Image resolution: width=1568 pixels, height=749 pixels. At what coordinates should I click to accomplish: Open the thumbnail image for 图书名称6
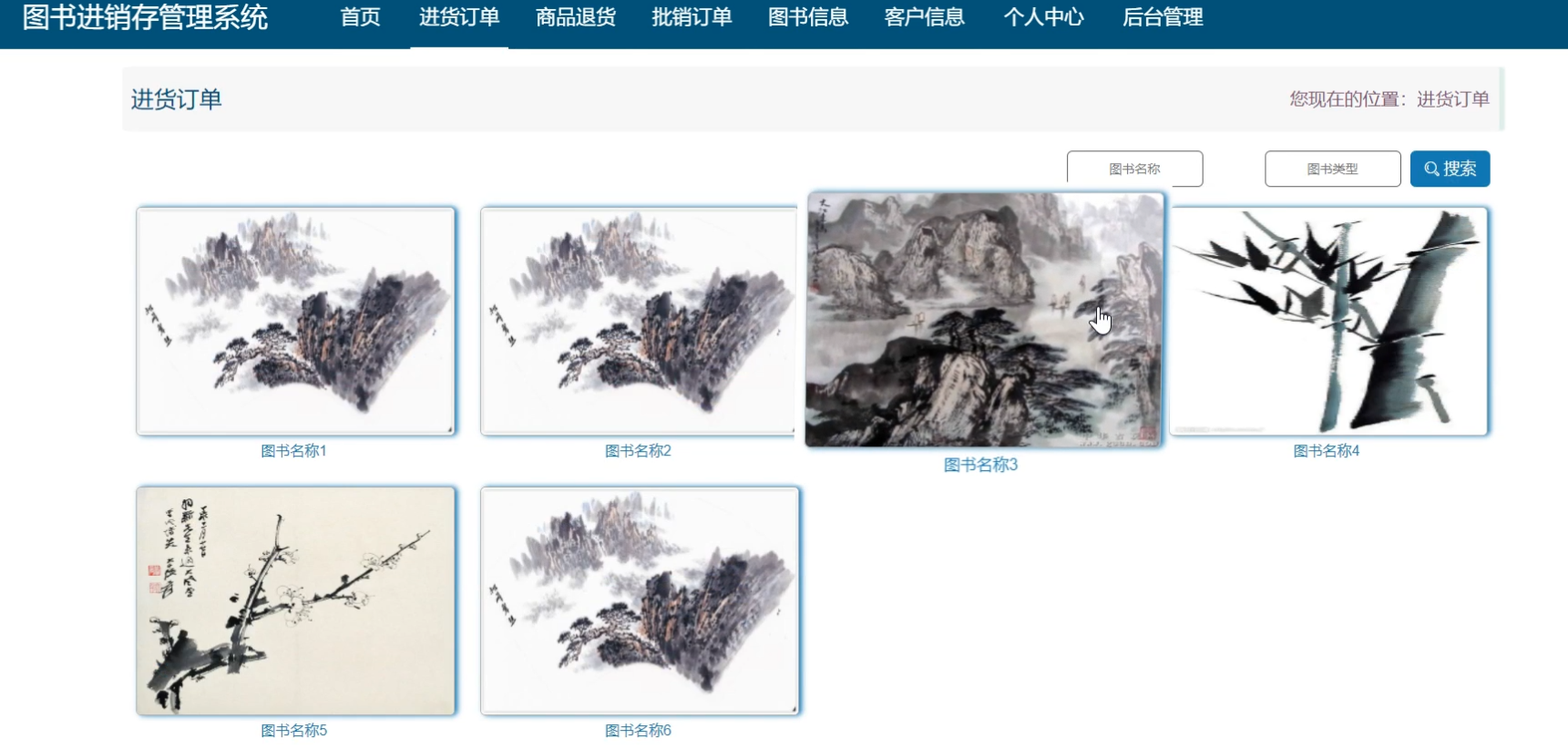640,600
